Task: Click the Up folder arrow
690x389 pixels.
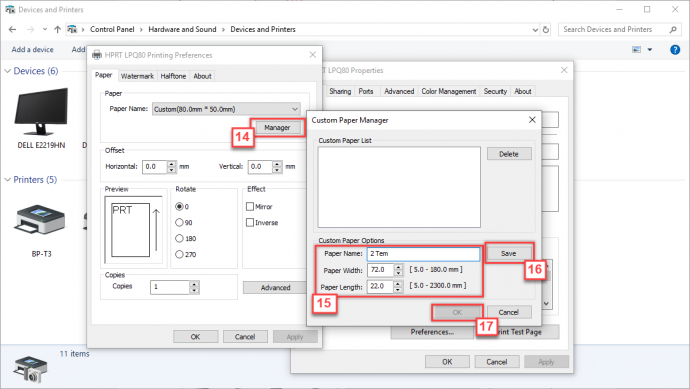Action: coord(58,29)
